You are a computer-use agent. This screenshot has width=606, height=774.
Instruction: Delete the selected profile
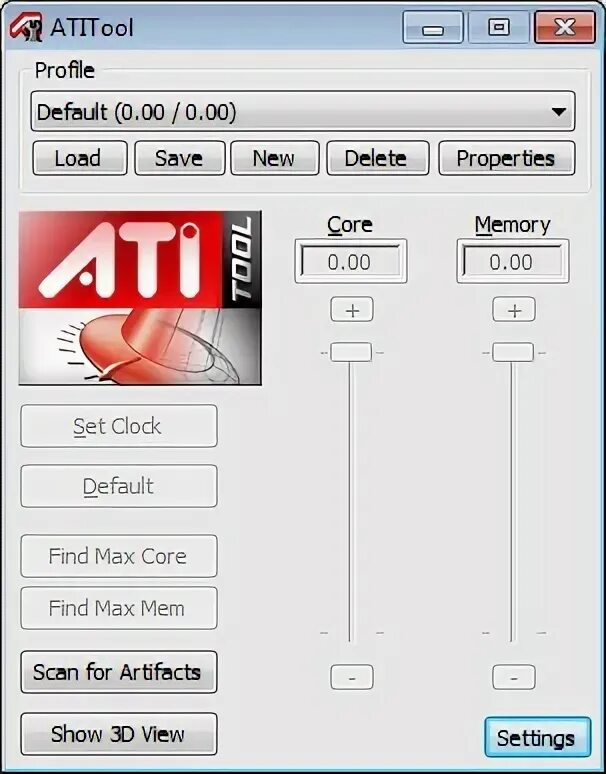375,158
